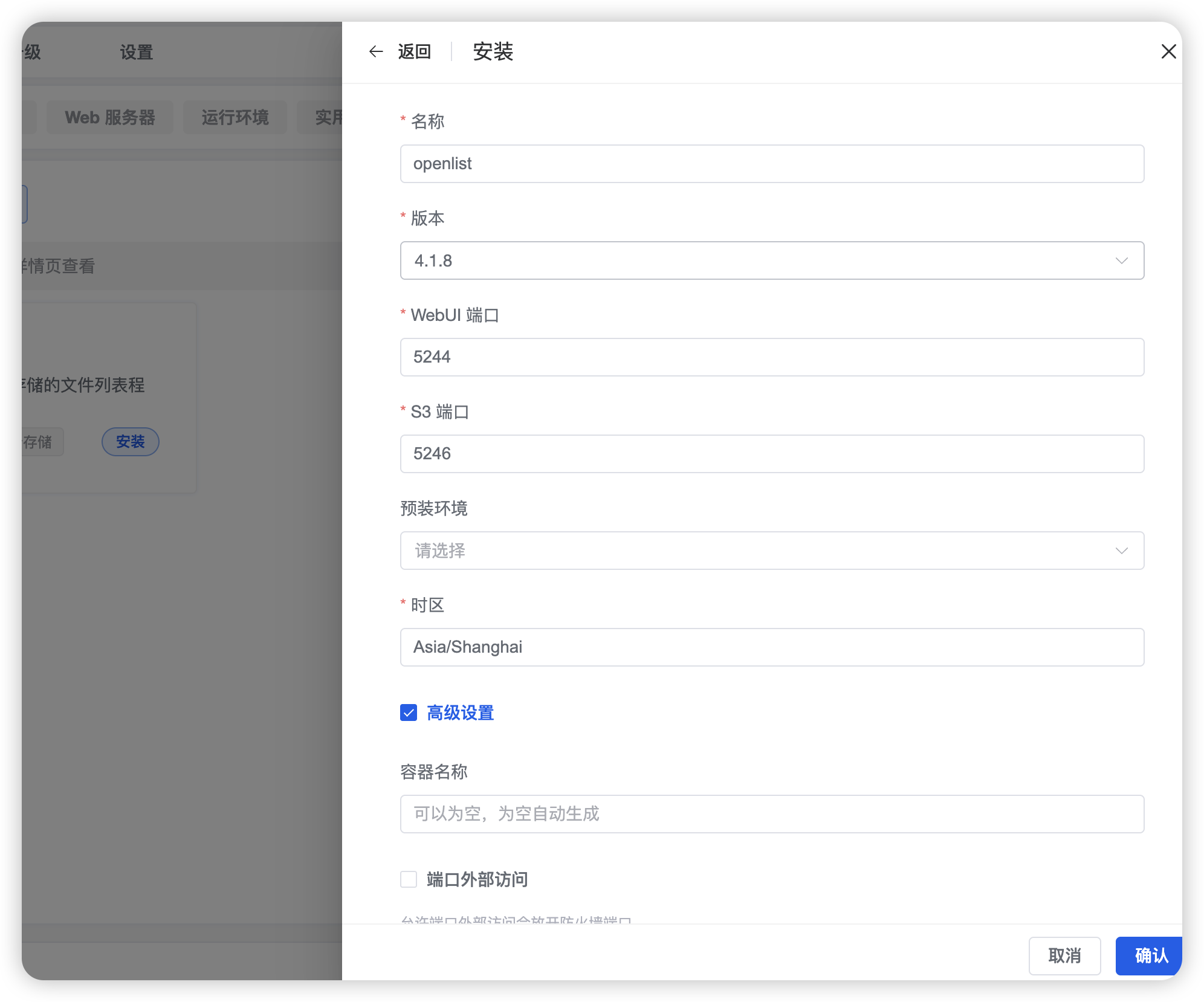Click the 容器名称 empty input
Screen dimensions: 1204x1002
click(771, 814)
